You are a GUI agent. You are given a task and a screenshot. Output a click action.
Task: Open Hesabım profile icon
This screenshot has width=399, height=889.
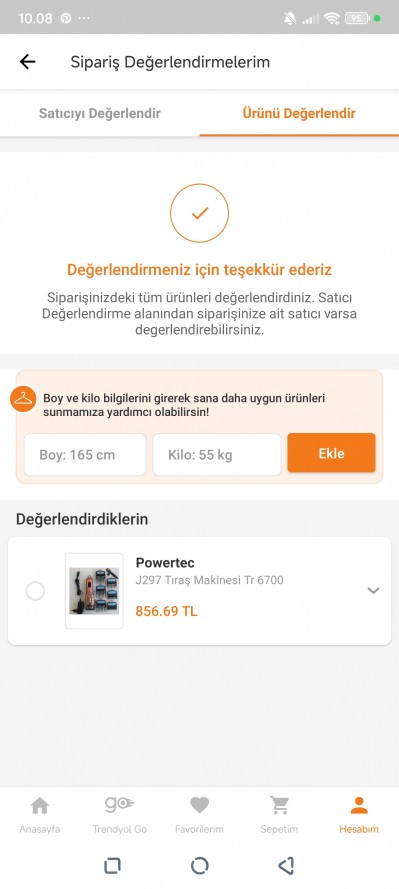pyautogui.click(x=359, y=805)
